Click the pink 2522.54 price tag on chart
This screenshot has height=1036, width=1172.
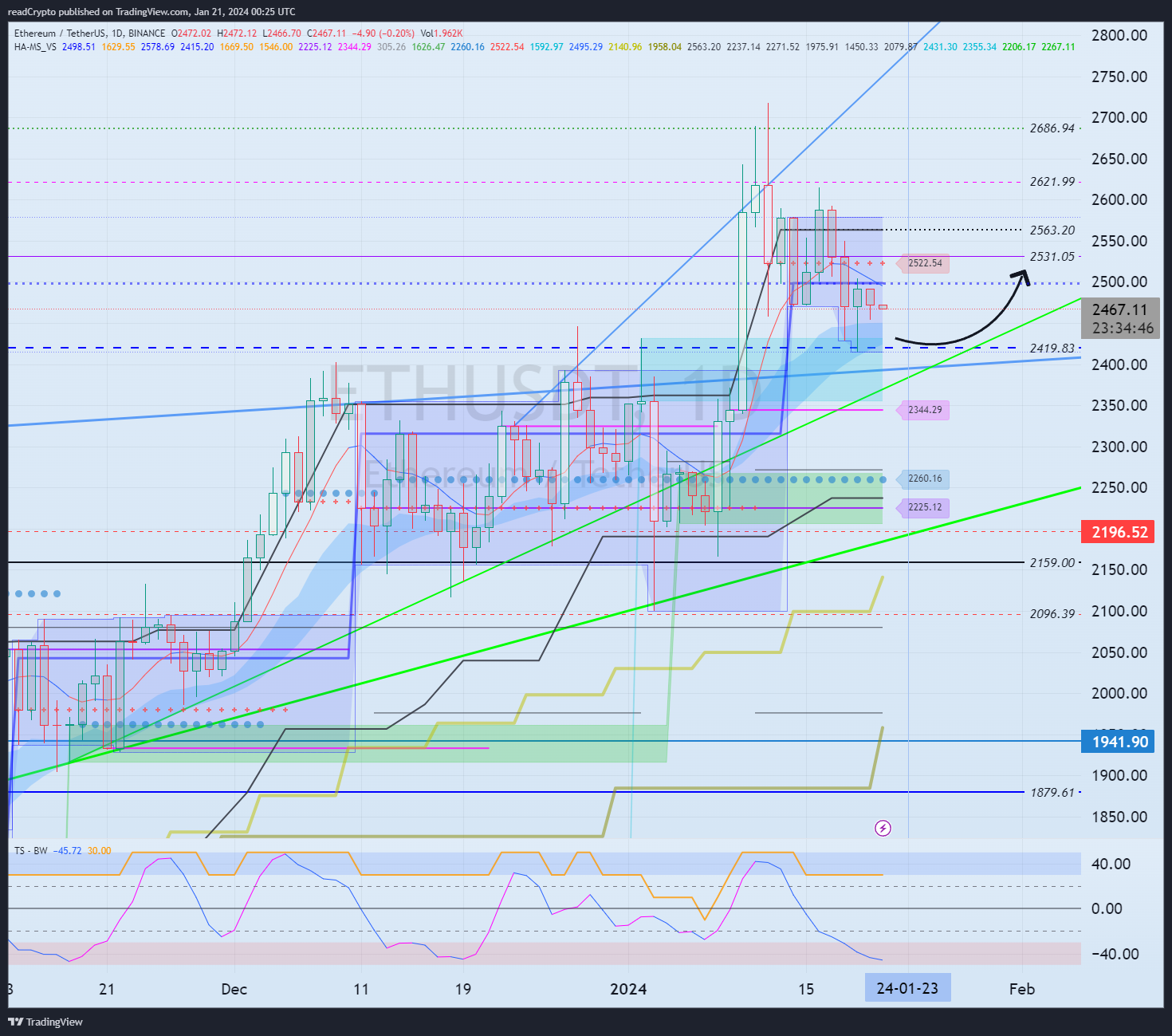pyautogui.click(x=924, y=263)
